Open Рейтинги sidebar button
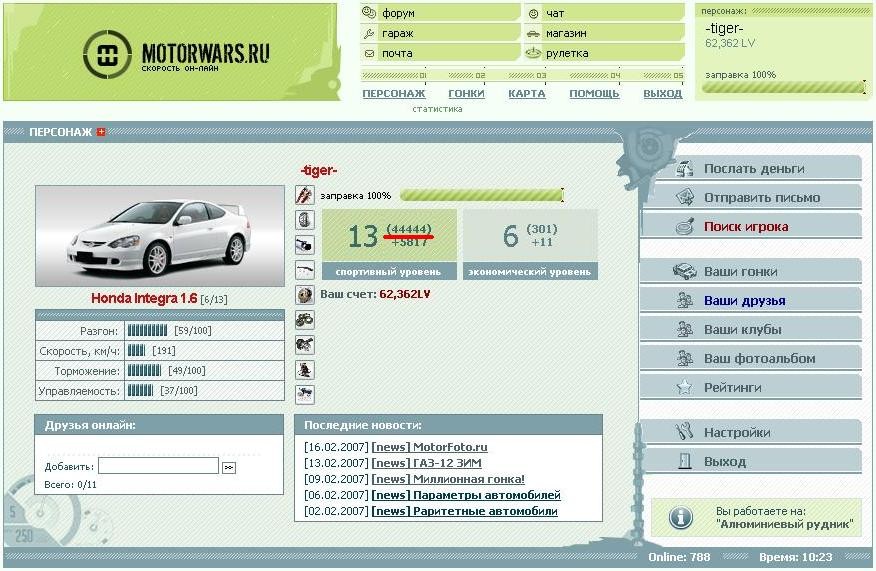The image size is (876, 571). point(751,387)
